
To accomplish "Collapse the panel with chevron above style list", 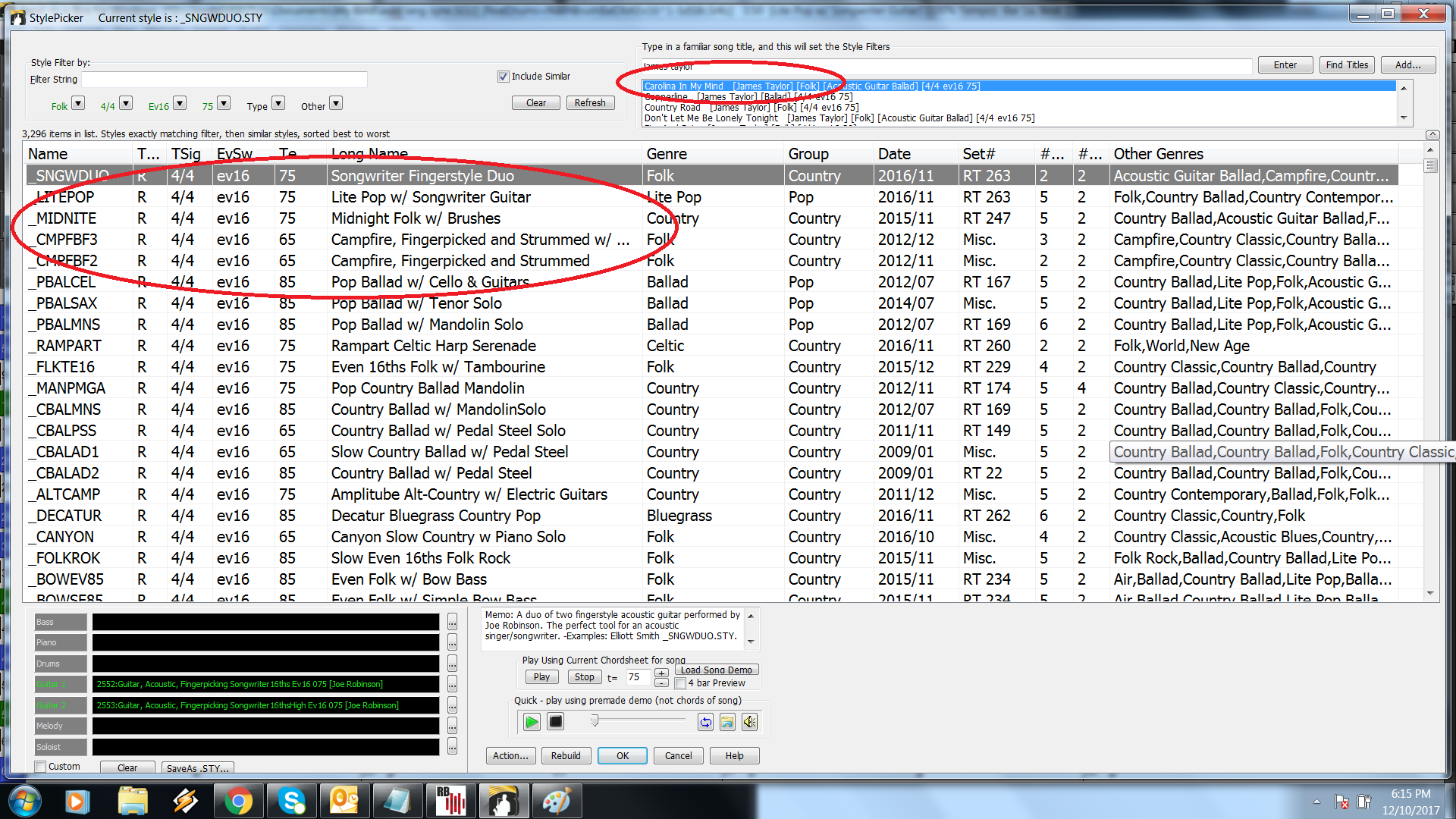I will (x=1432, y=134).
